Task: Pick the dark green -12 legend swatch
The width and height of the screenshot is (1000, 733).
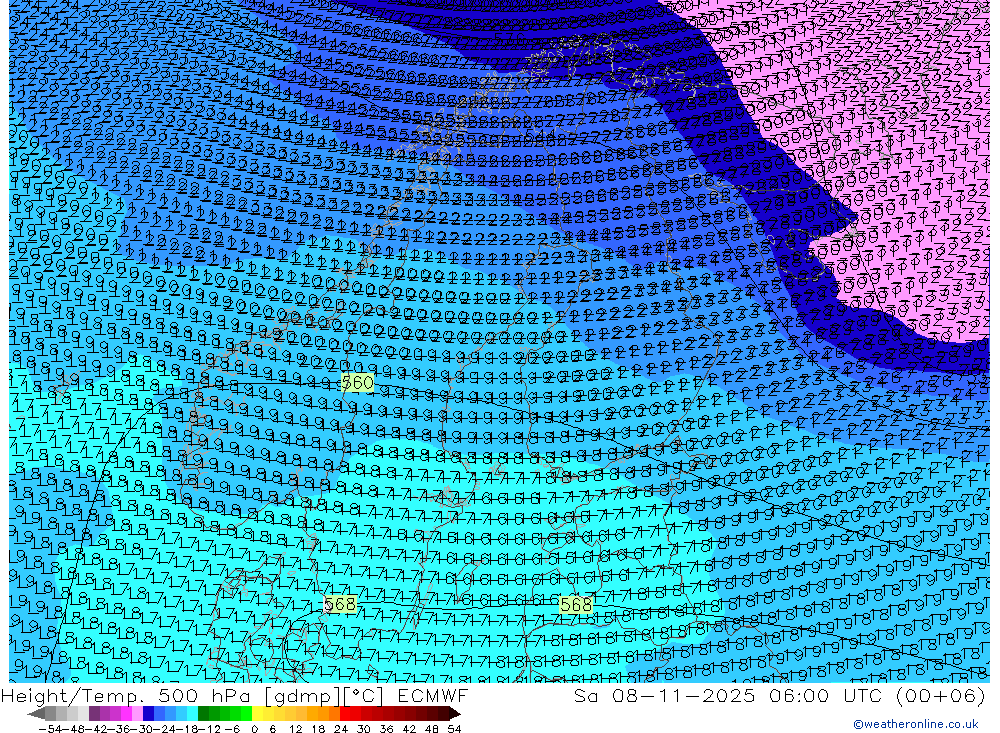Action: (203, 714)
